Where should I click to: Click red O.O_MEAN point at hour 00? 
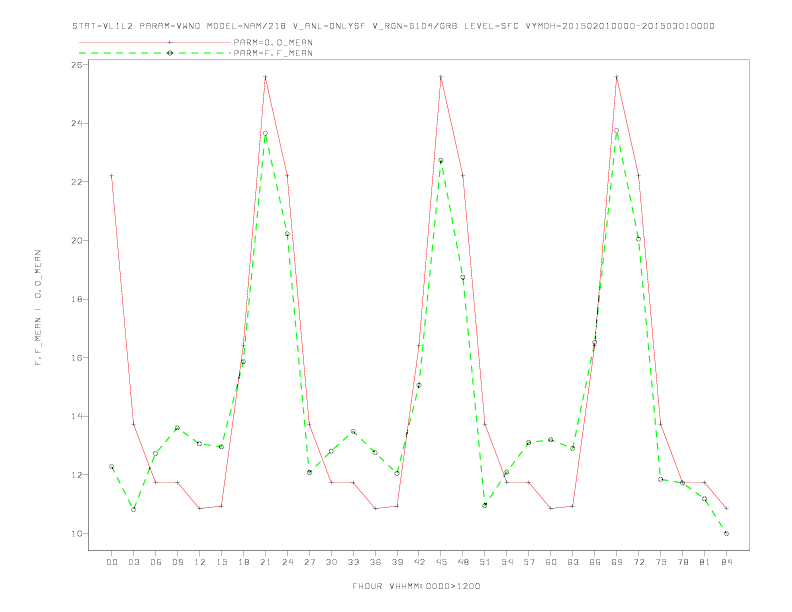click(x=112, y=176)
